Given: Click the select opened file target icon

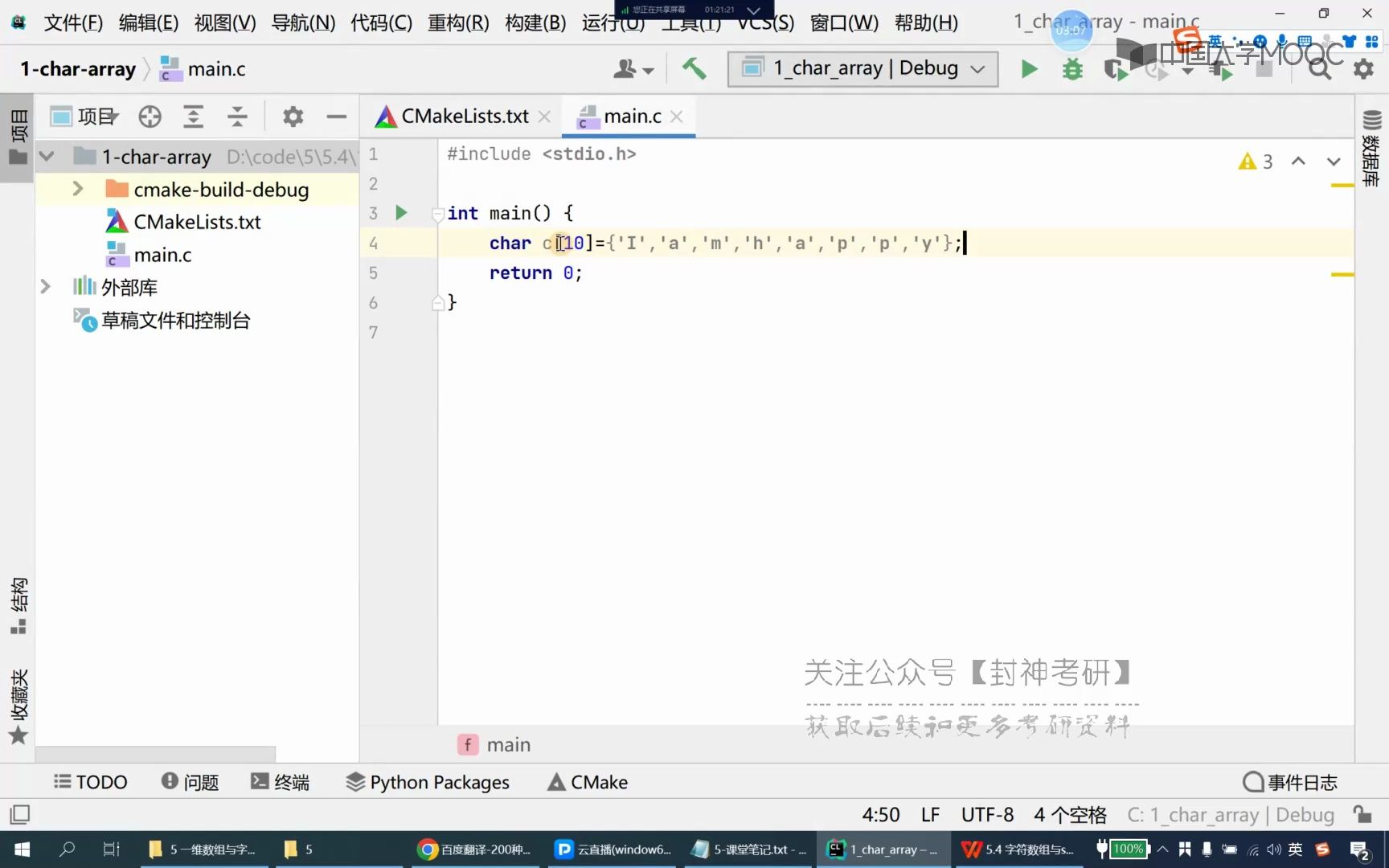Looking at the screenshot, I should pos(150,117).
